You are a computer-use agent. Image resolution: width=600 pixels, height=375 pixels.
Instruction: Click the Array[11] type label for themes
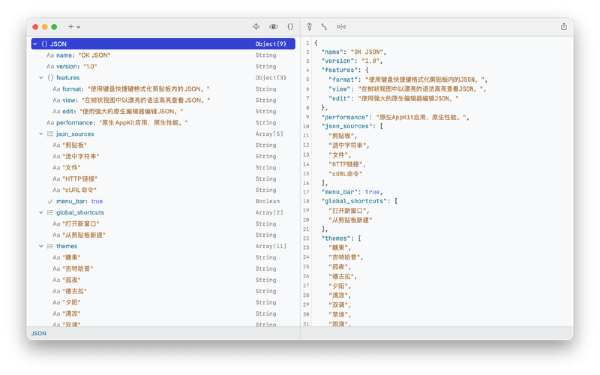[271, 246]
